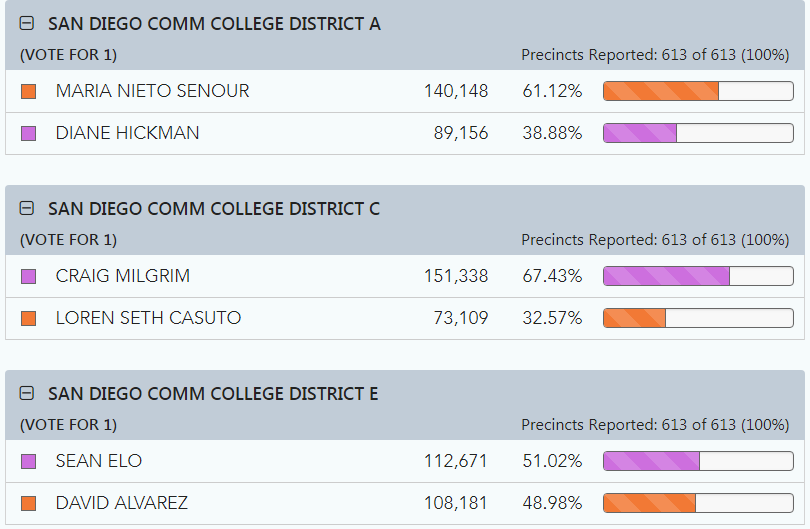
Task: Click the District C heading title
Action: tap(214, 209)
